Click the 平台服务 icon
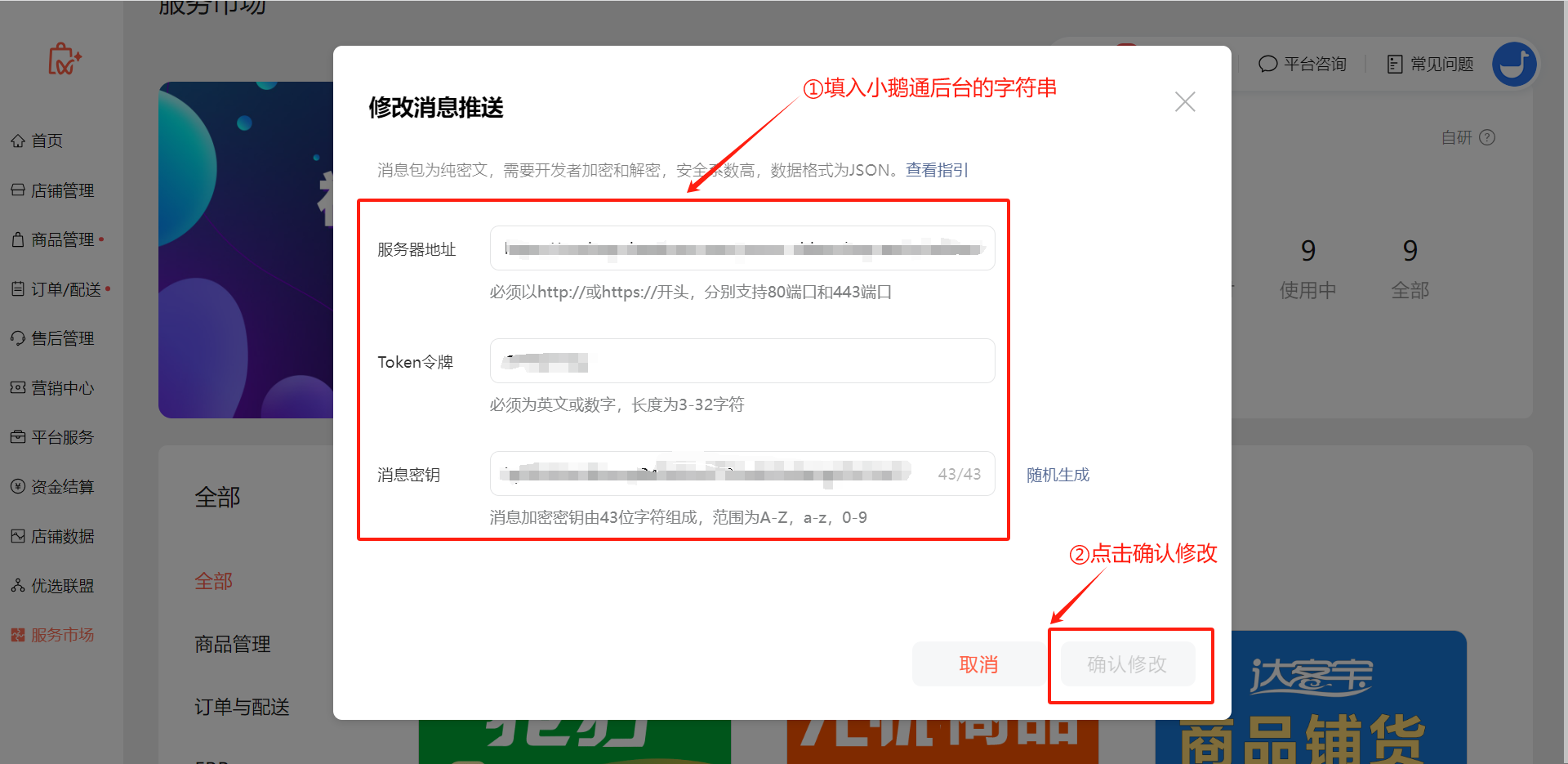The image size is (1568, 764). (x=18, y=437)
